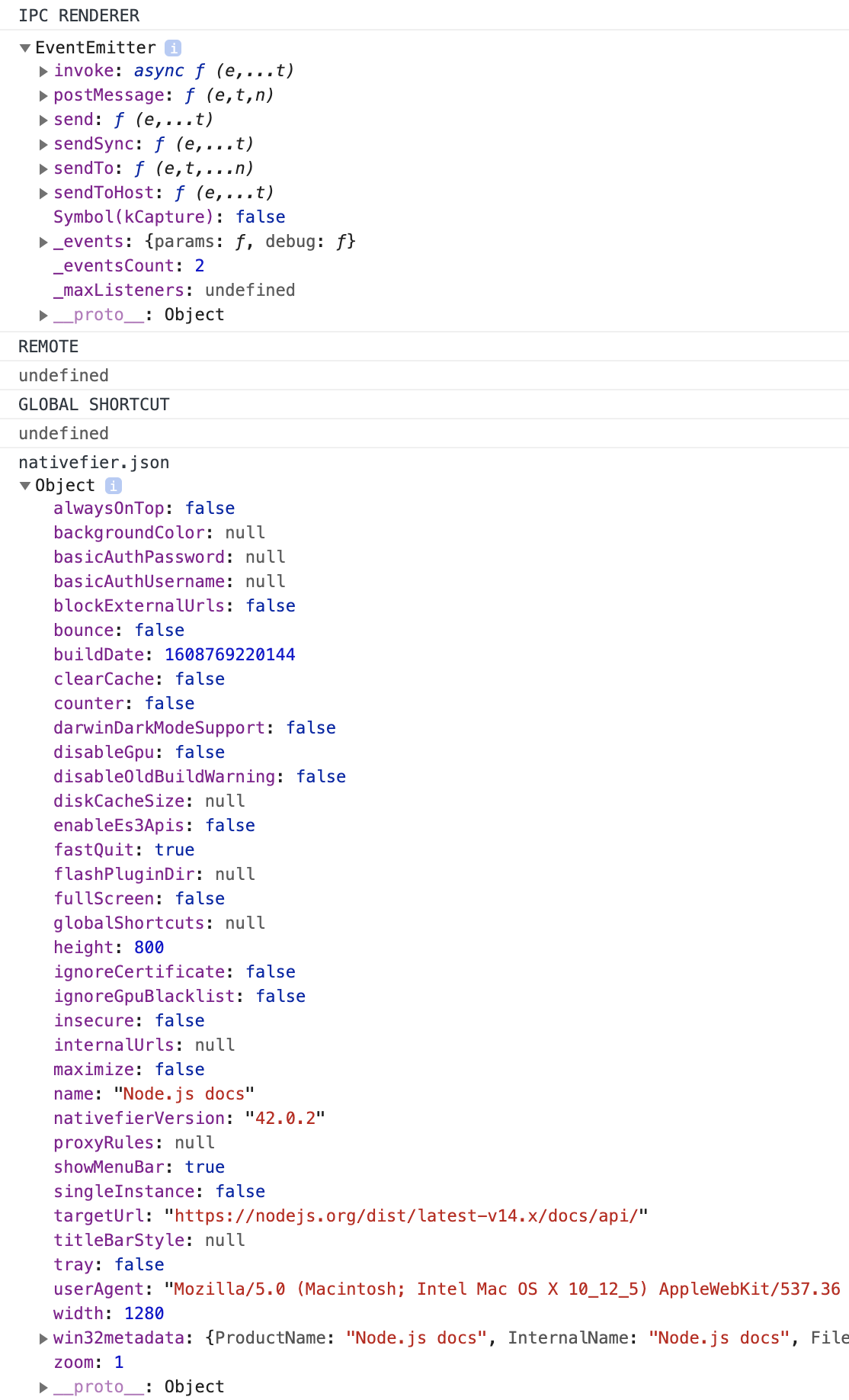Click the width value 1280
The width and height of the screenshot is (849, 1400).
[x=144, y=1313]
